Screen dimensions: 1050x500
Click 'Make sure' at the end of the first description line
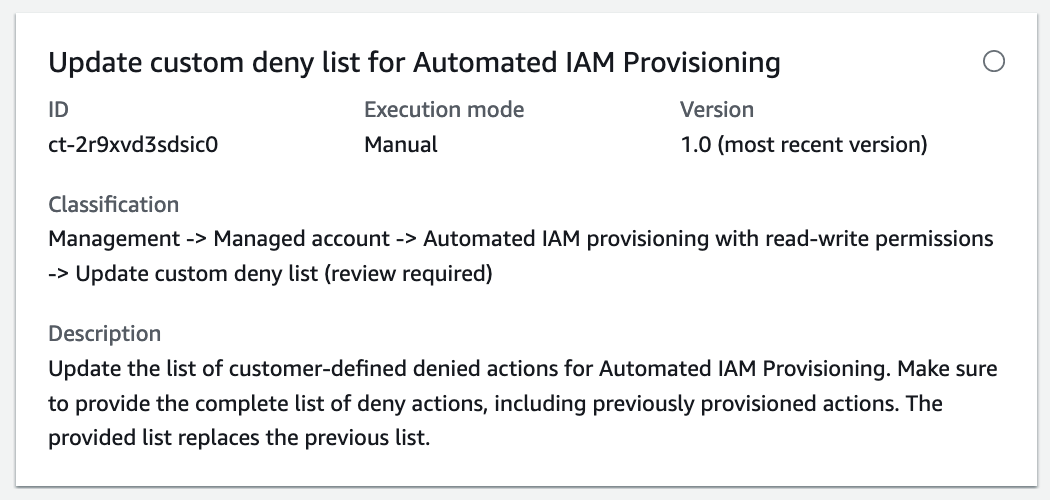[947, 369]
